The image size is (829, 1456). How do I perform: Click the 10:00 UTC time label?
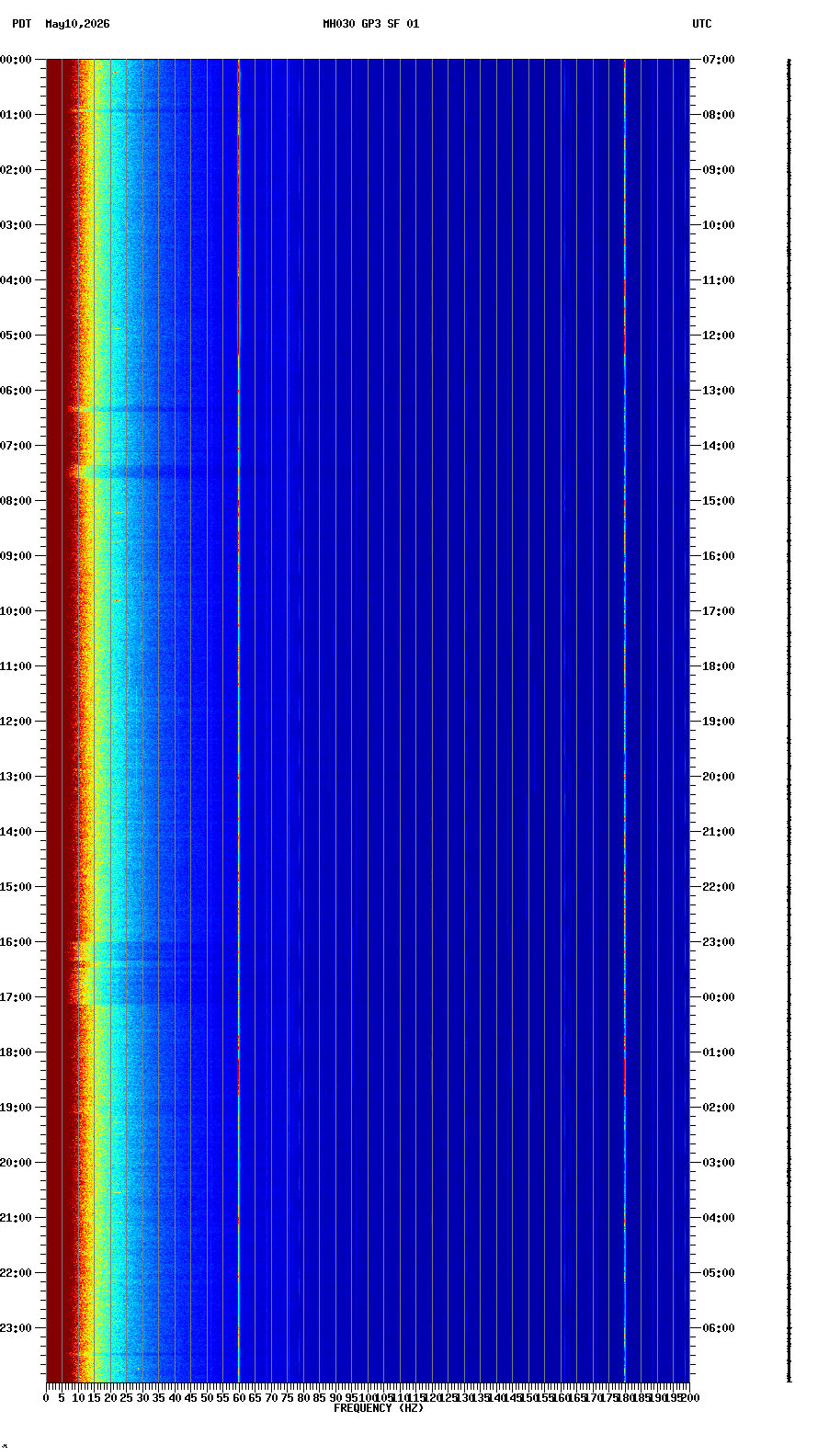click(x=719, y=225)
